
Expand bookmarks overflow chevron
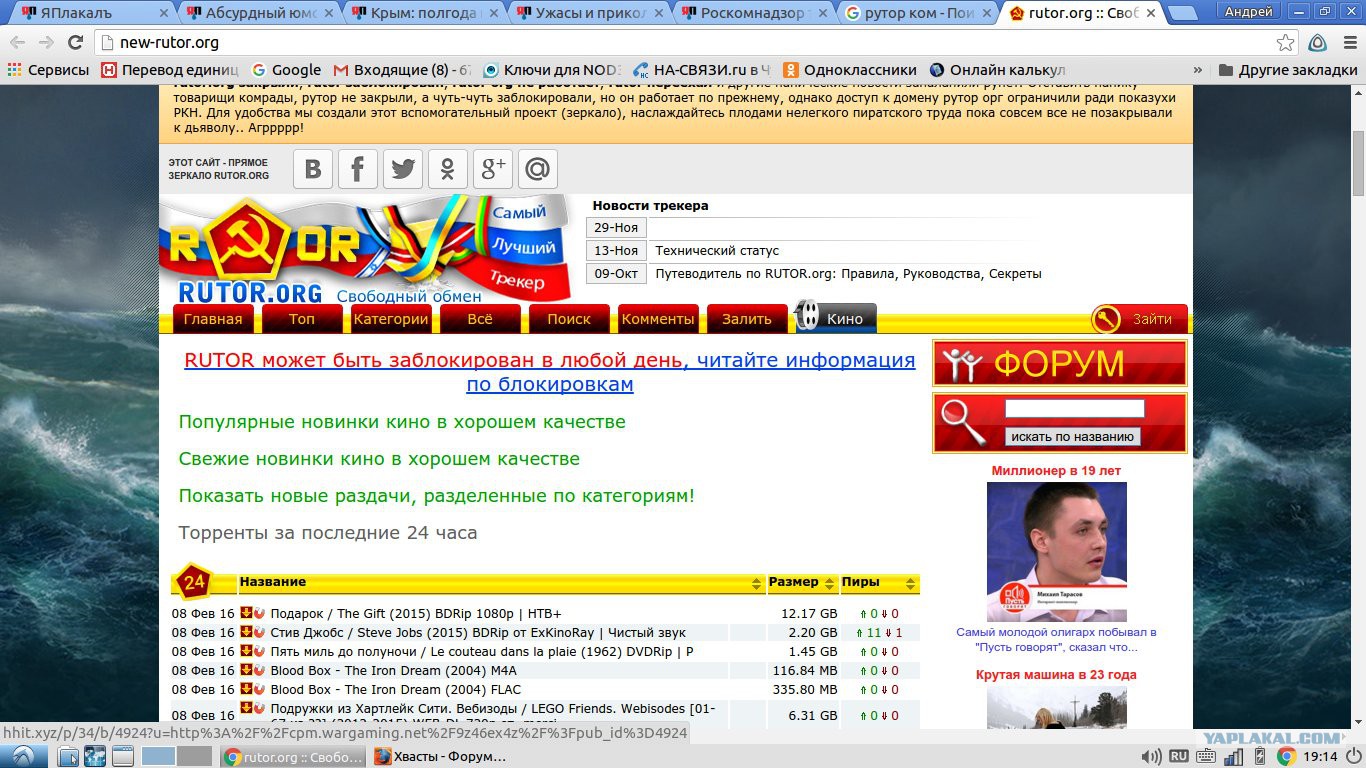point(1198,70)
